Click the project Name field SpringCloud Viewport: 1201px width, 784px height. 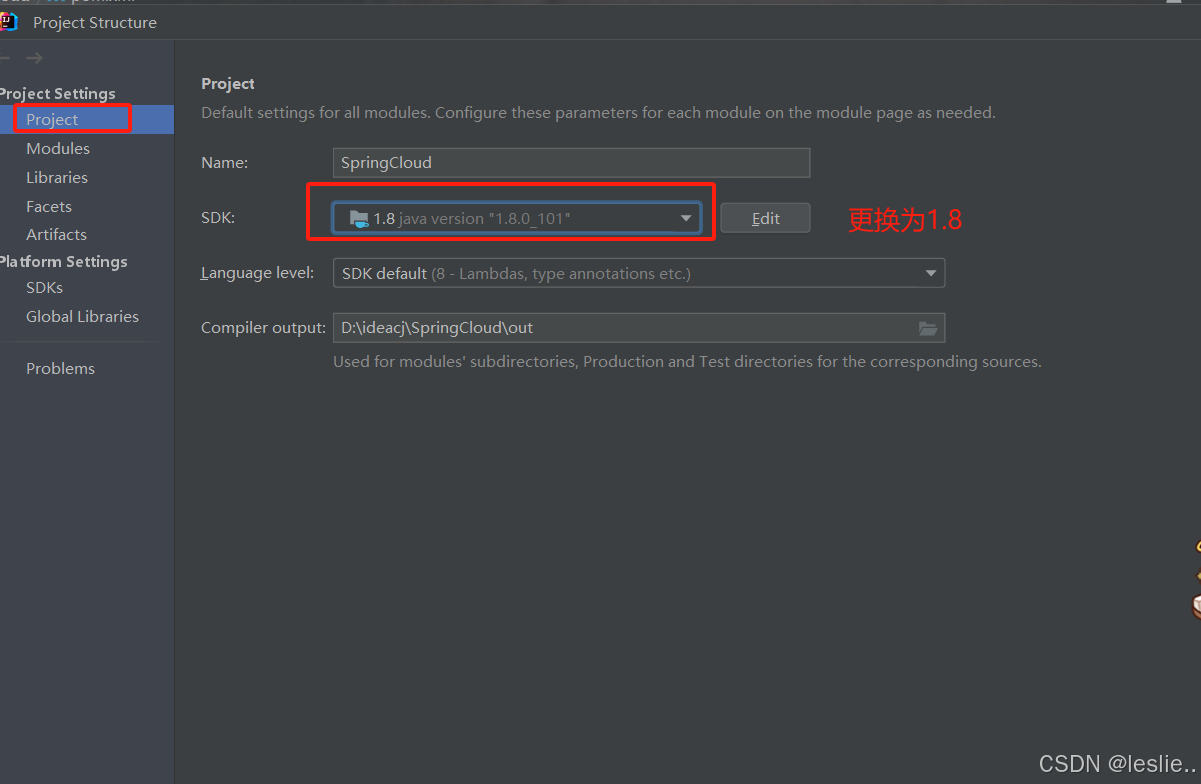571,162
